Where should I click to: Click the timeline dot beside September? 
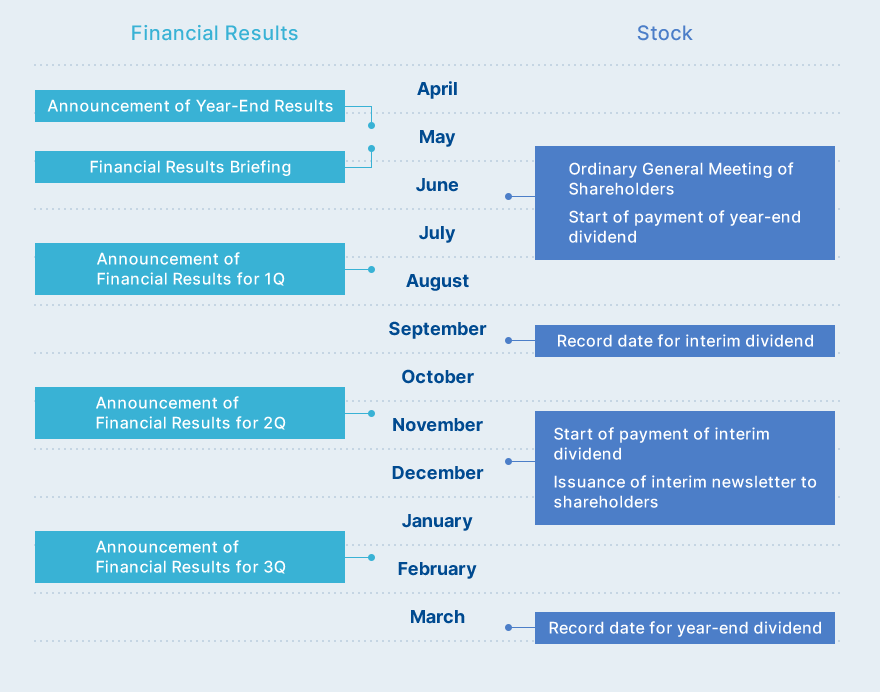(x=508, y=341)
